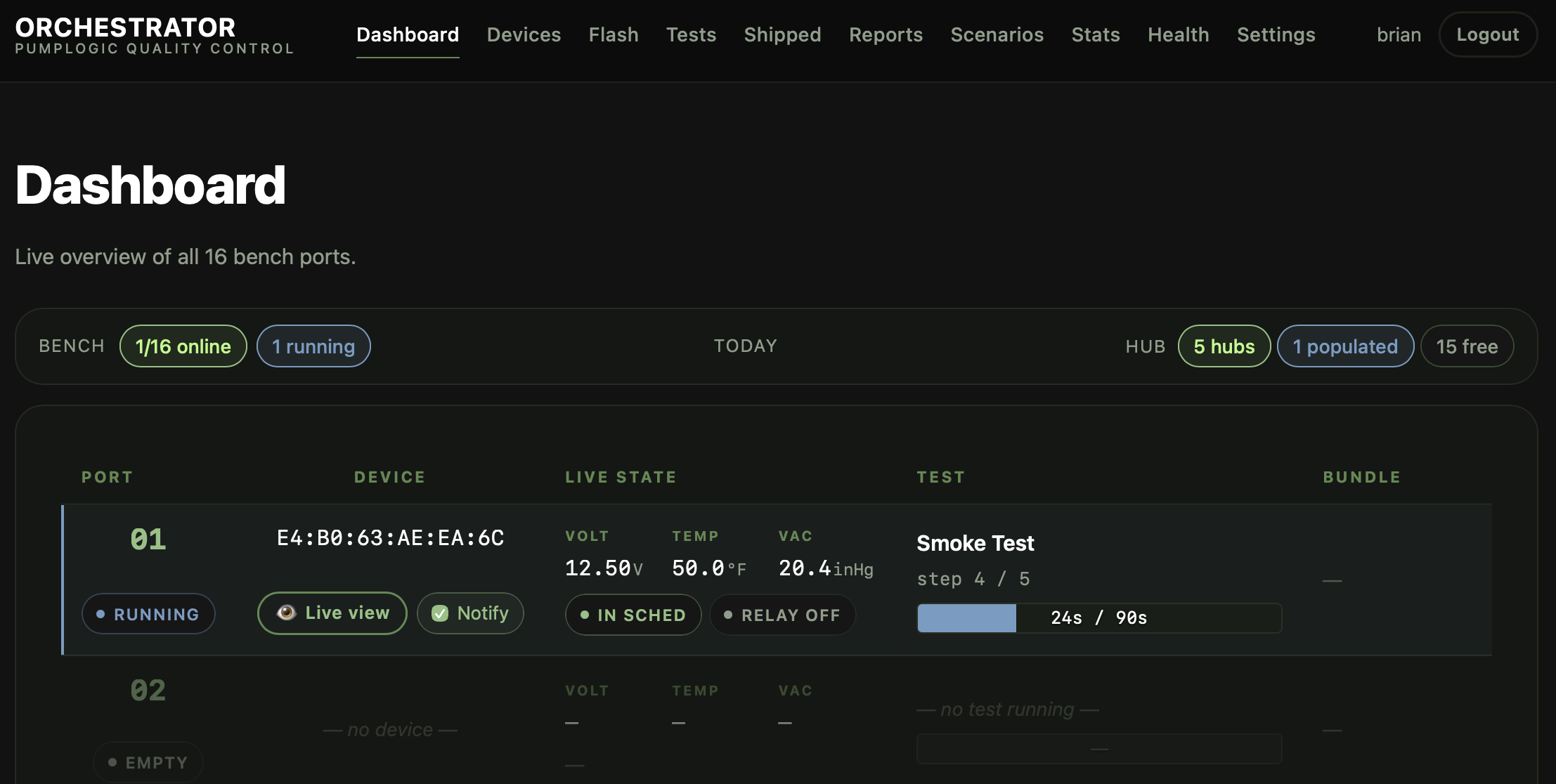The height and width of the screenshot is (784, 1556).
Task: Open Live view for port 01
Action: (x=332, y=613)
